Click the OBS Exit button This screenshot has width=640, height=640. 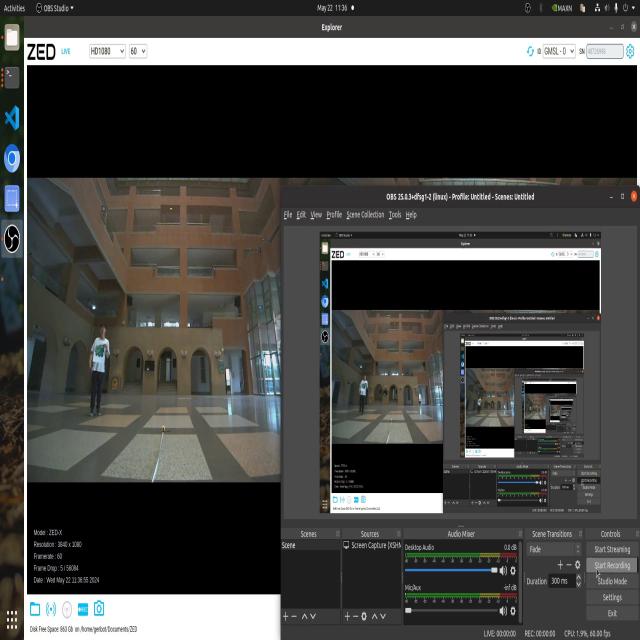coord(611,613)
